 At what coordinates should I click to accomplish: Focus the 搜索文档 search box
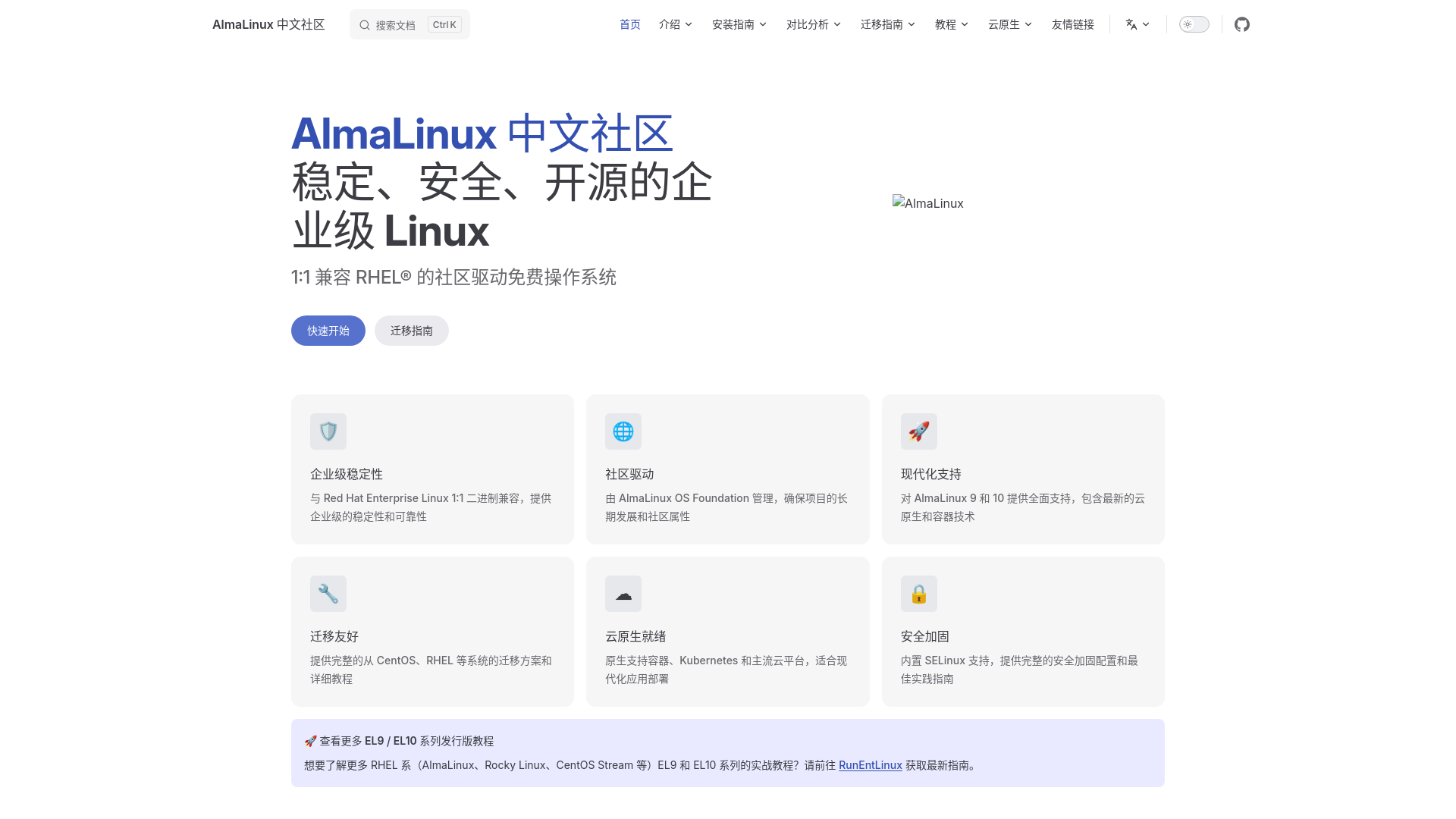pyautogui.click(x=409, y=24)
